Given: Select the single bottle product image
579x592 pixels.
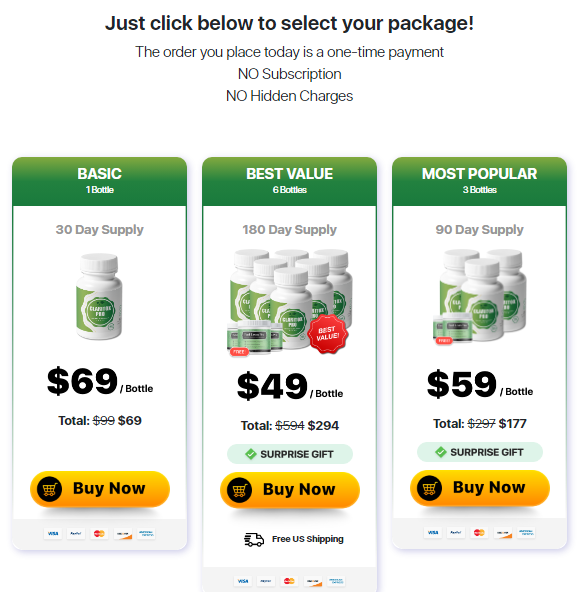Looking at the screenshot, I should [99, 297].
